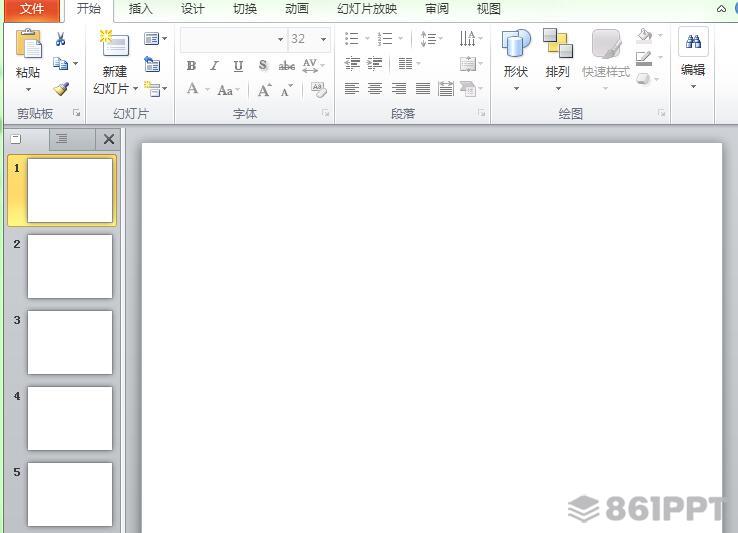Collapse the ribbon with the caret button

[x=721, y=9]
